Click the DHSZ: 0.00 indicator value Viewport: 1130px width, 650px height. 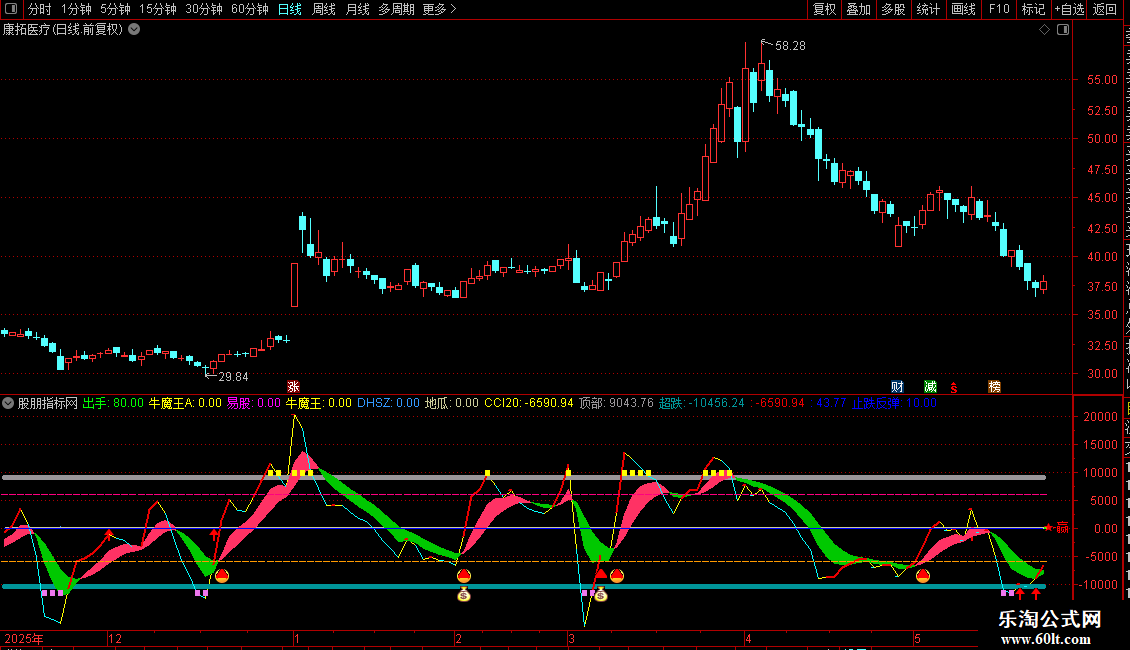(x=388, y=404)
